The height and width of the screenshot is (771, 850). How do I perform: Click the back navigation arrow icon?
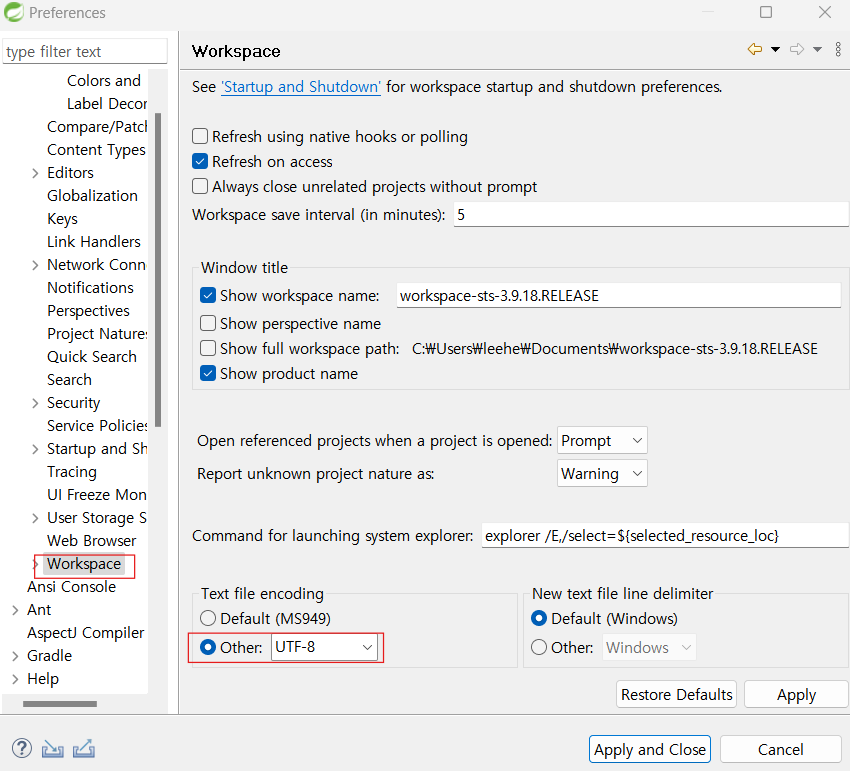point(755,49)
